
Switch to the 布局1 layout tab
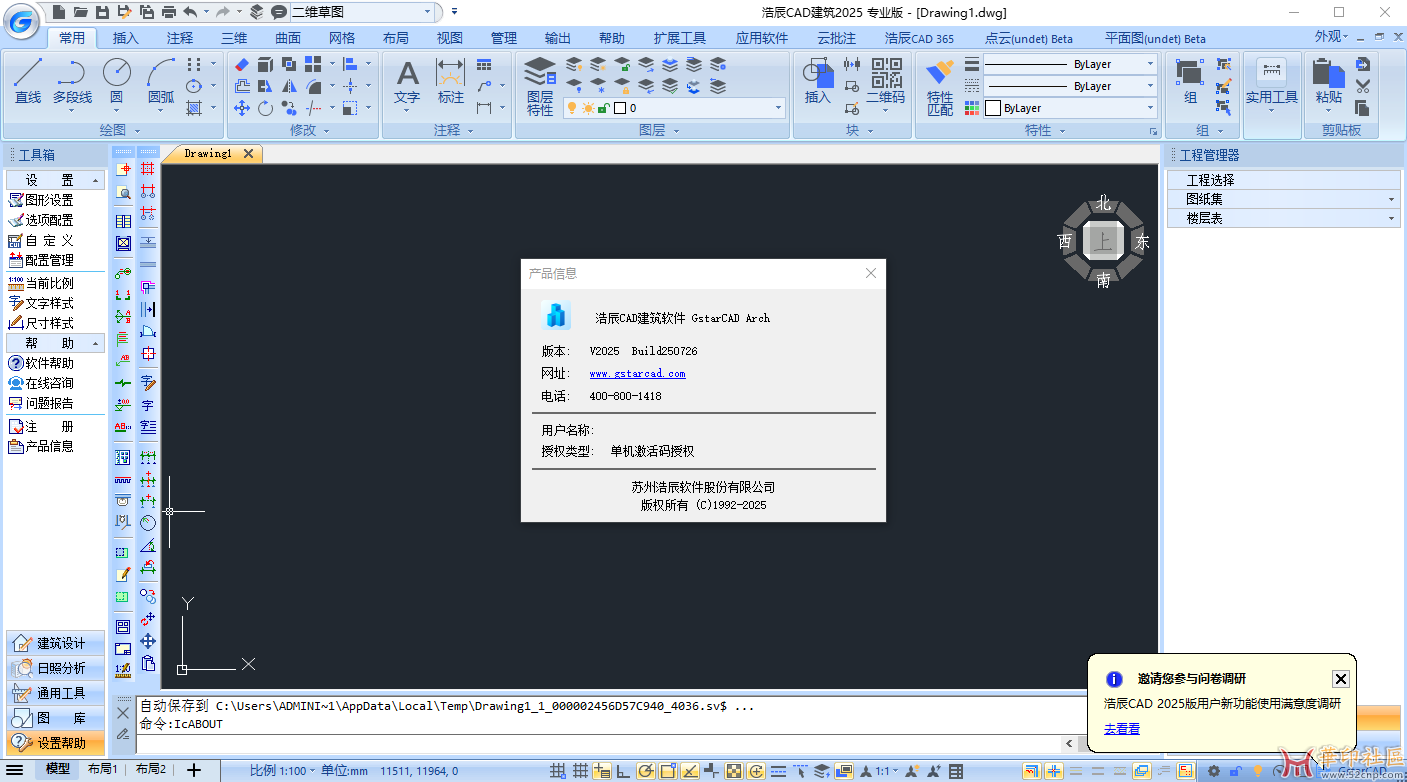pyautogui.click(x=102, y=769)
